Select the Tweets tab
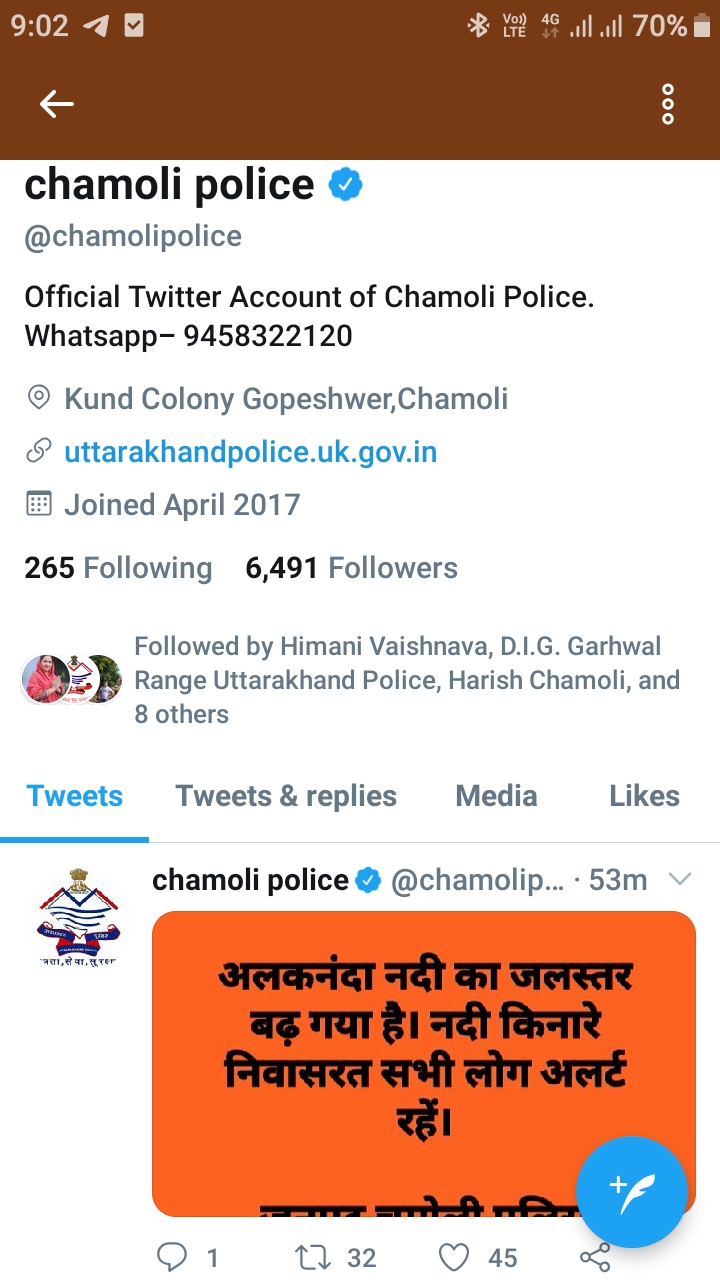The height and width of the screenshot is (1280, 720). point(75,796)
